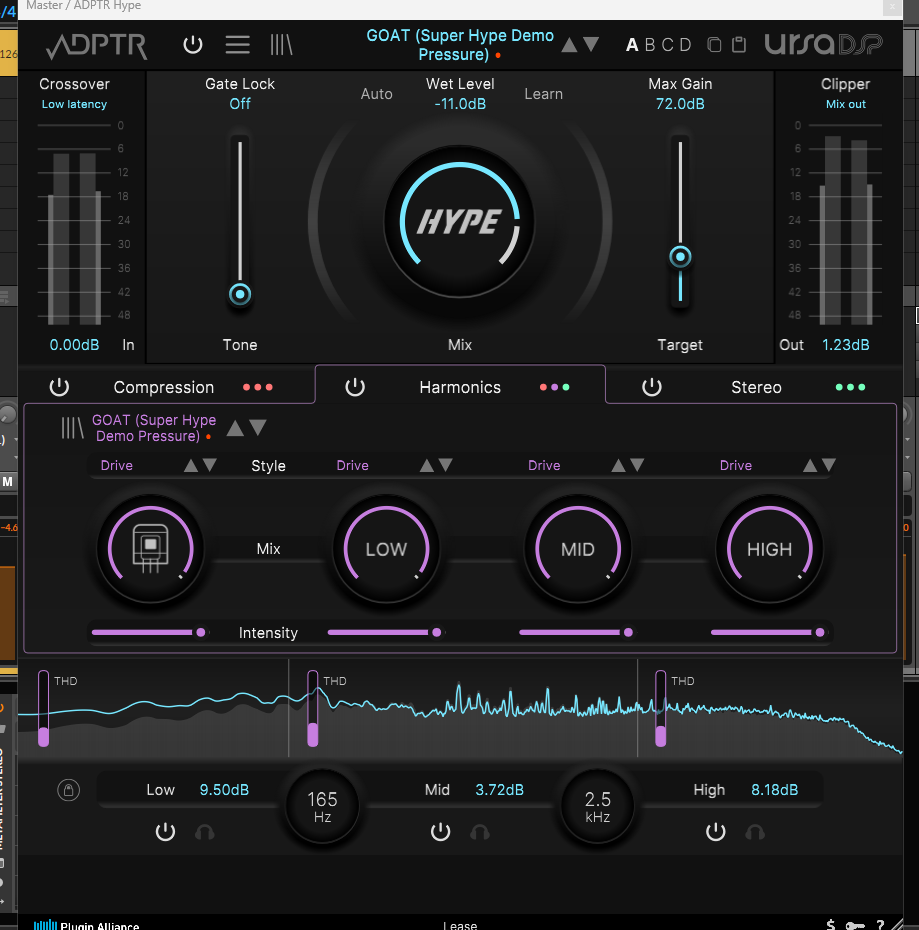This screenshot has width=919, height=930.
Task: Toggle Mid band power button
Action: 440,832
